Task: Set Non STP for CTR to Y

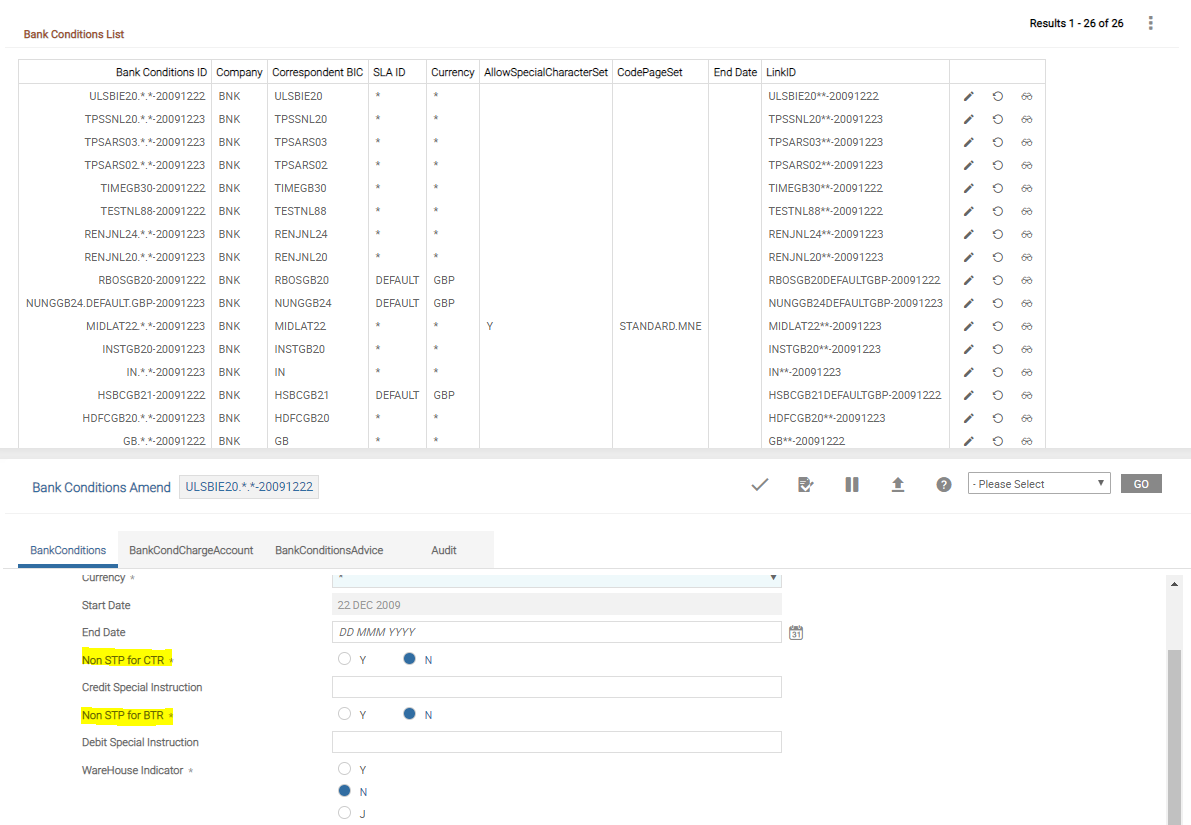Action: (345, 659)
